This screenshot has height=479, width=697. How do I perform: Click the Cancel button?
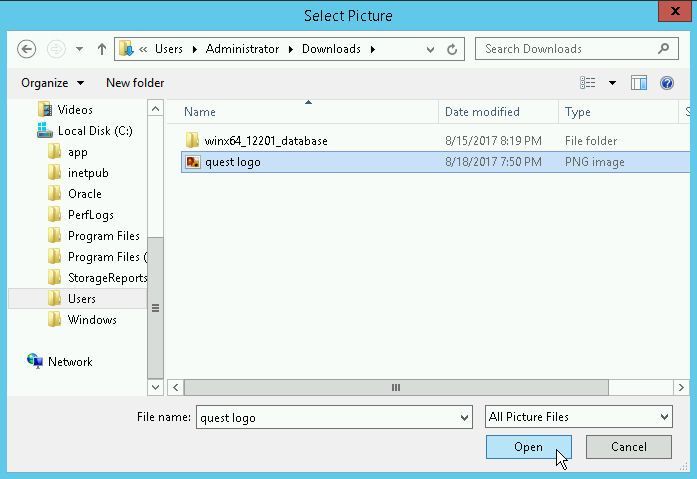click(x=629, y=447)
